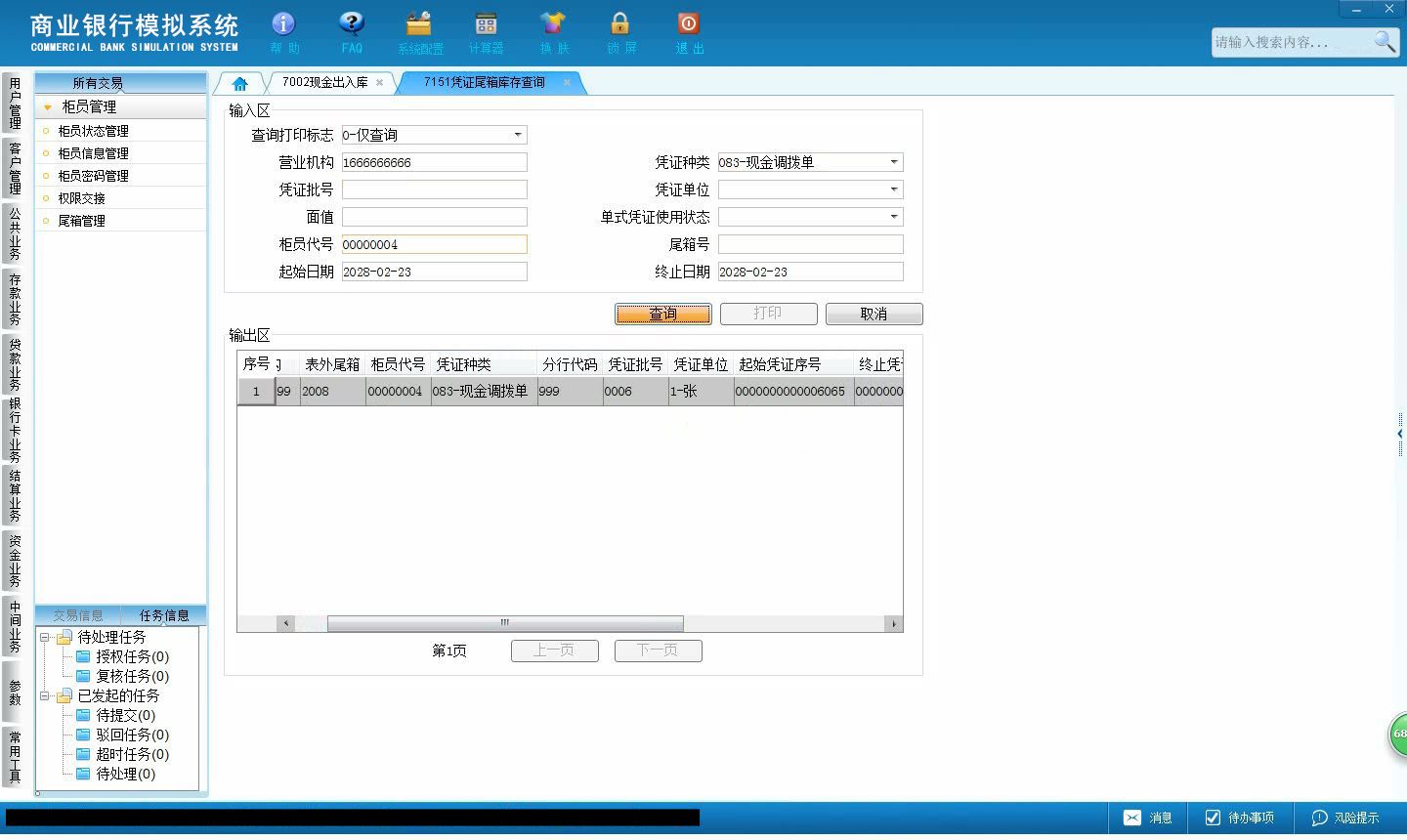This screenshot has width=1407, height=840.
Task: Click the table scroll left arrow
Action: pyautogui.click(x=286, y=623)
